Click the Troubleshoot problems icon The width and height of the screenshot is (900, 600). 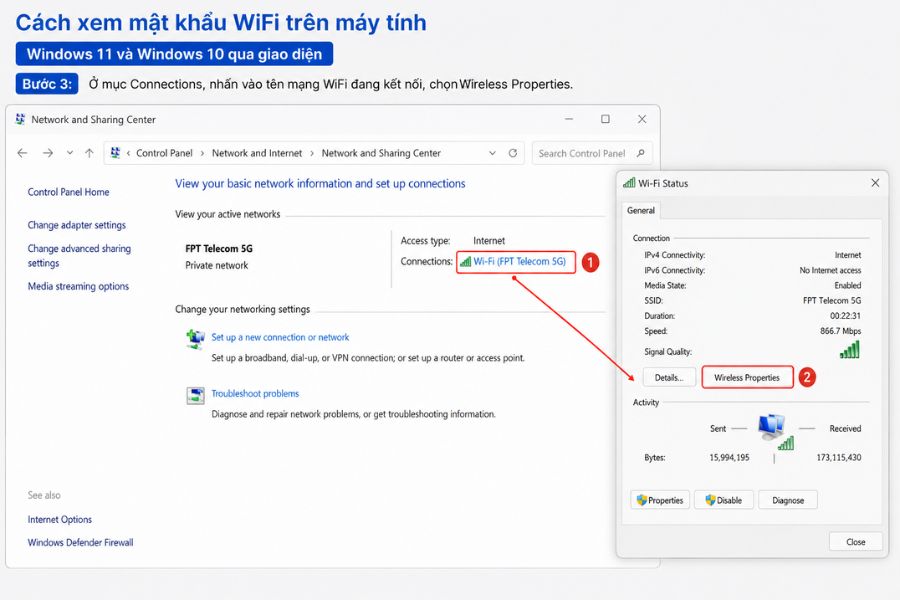pos(195,395)
